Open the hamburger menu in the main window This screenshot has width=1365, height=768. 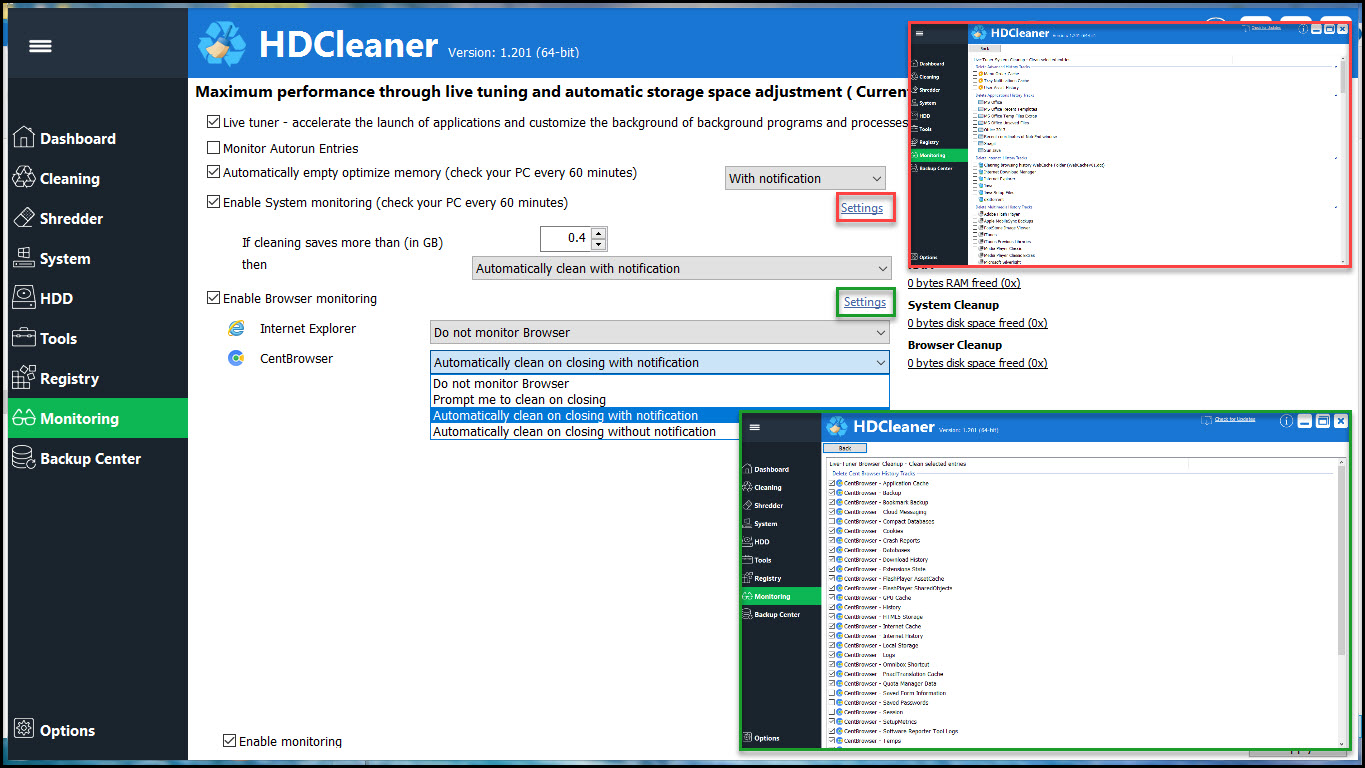point(40,46)
